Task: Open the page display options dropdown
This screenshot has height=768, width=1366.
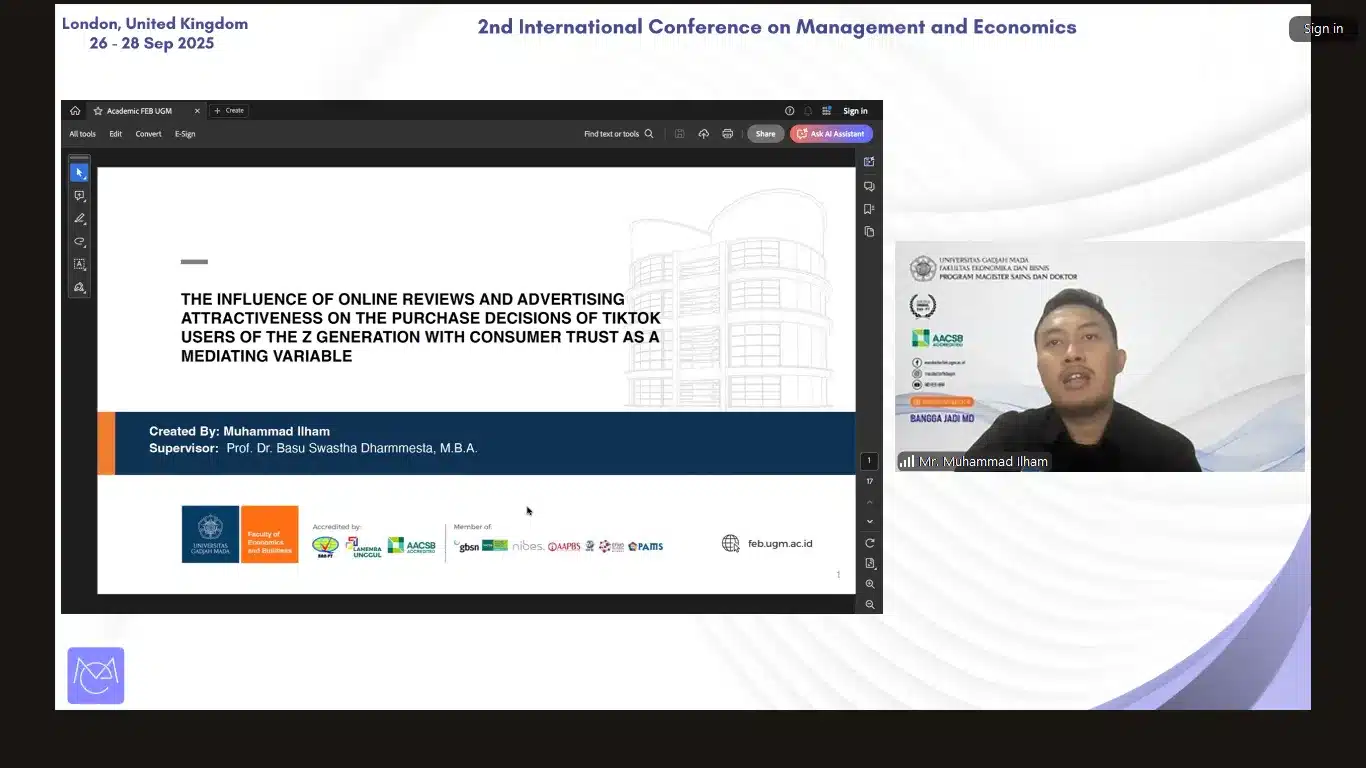Action: pos(869,564)
